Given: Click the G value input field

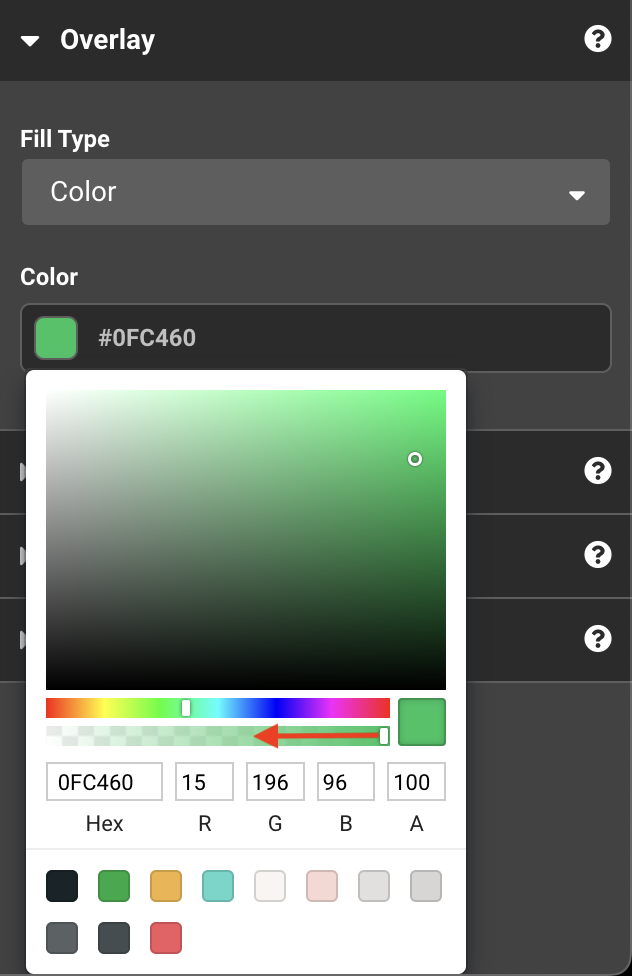Looking at the screenshot, I should point(275,782).
